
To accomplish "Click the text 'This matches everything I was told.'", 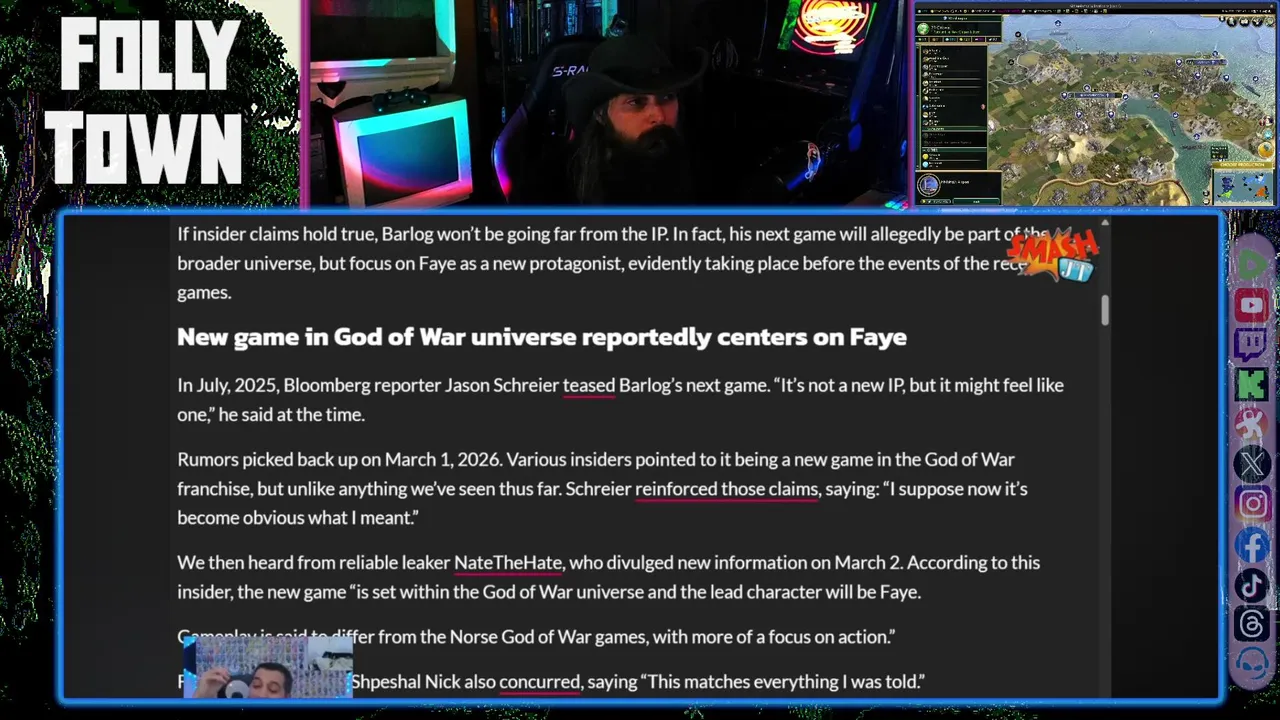I will click(x=784, y=682).
